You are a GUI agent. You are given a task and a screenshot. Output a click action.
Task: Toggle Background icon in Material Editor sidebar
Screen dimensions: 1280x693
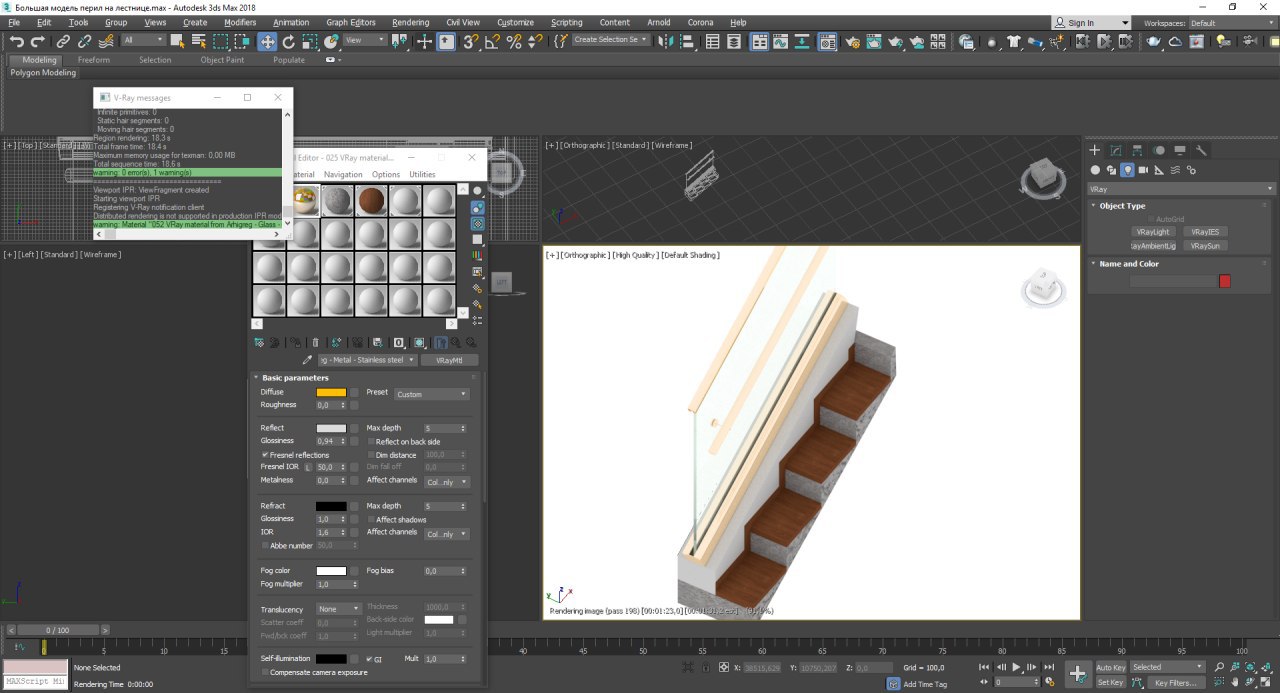pyautogui.click(x=477, y=224)
